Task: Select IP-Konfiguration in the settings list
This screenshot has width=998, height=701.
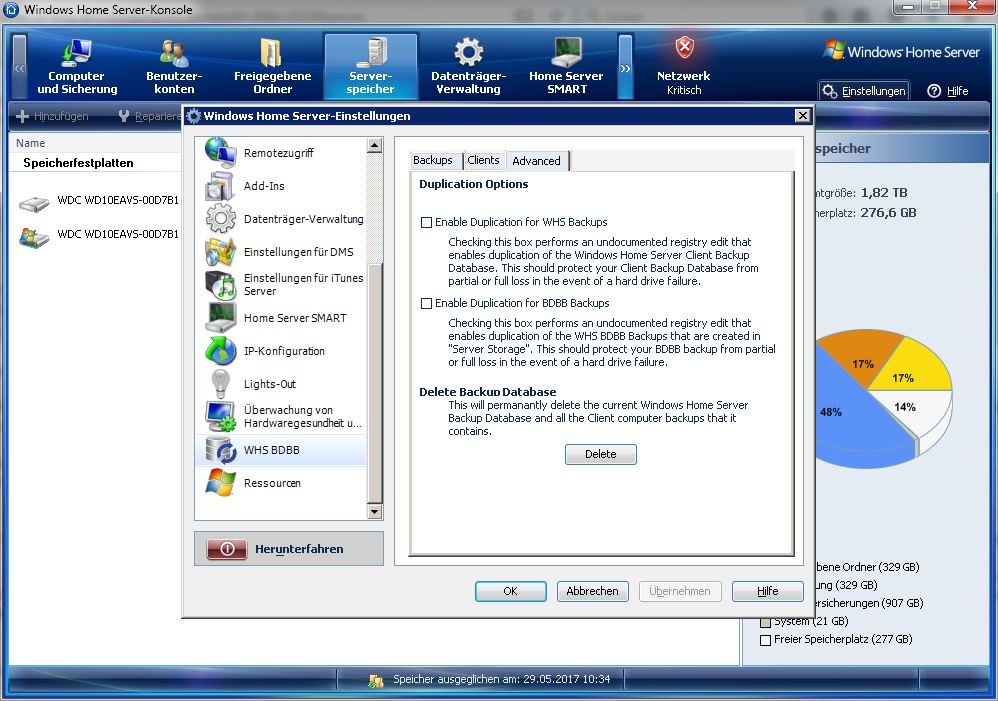Action: [281, 351]
